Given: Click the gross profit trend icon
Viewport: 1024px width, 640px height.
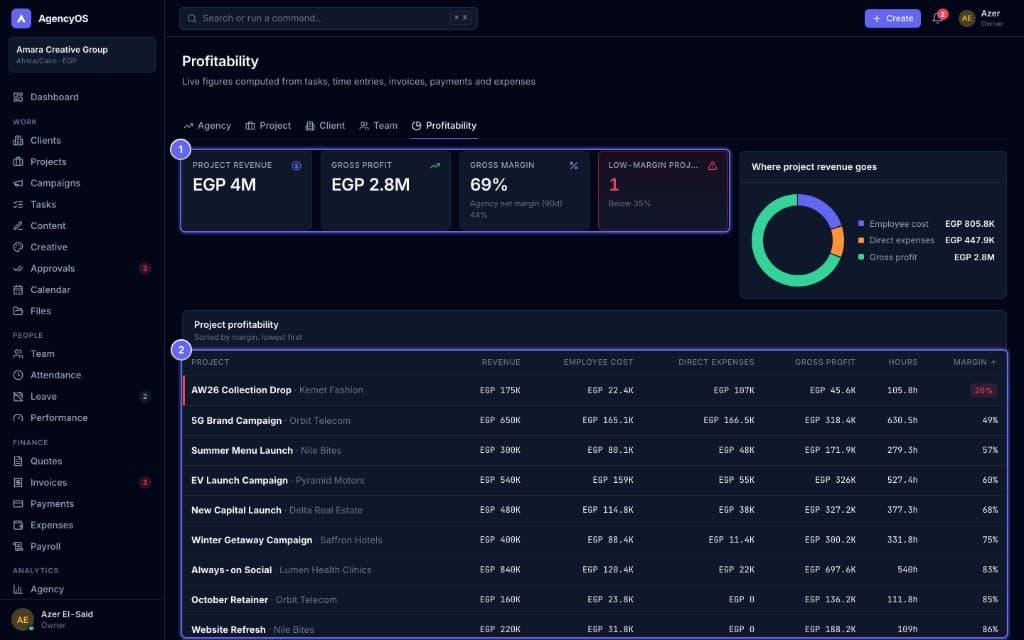Looking at the screenshot, I should 435,165.
